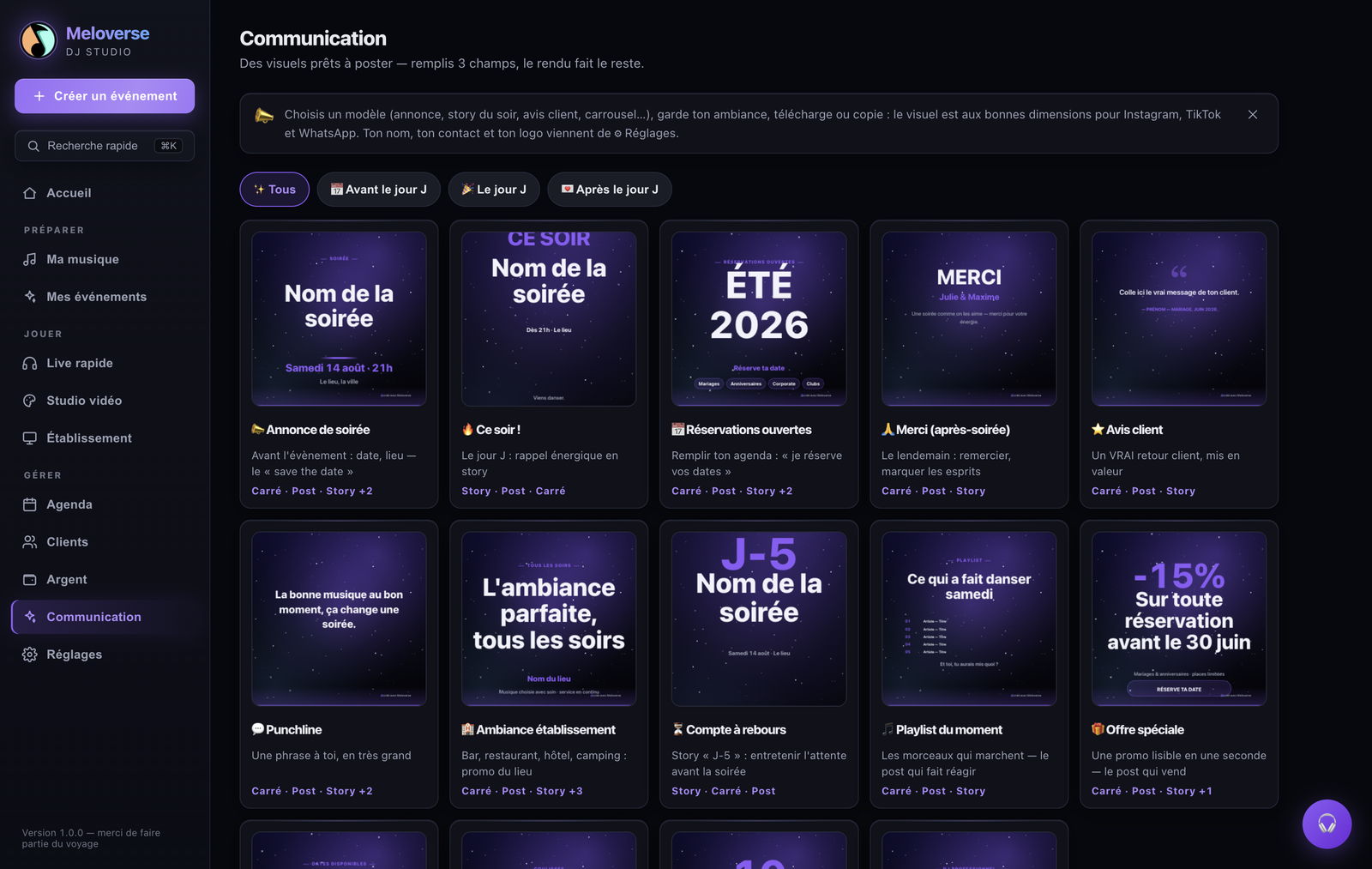Click the music note icon beside Playlist du moment
The width and height of the screenshot is (1372, 869).
pyautogui.click(x=888, y=729)
